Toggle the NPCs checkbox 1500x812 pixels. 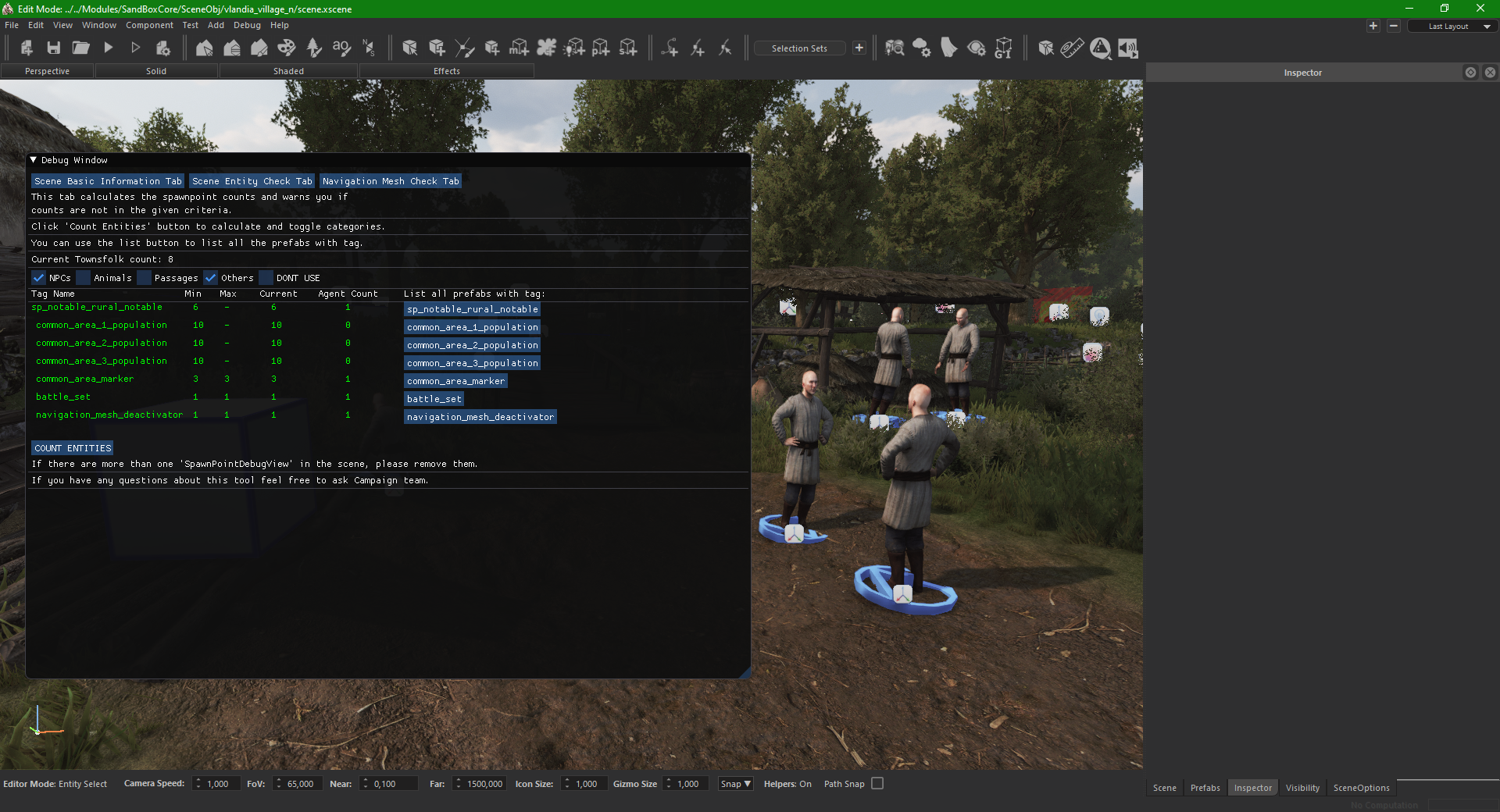coord(38,278)
